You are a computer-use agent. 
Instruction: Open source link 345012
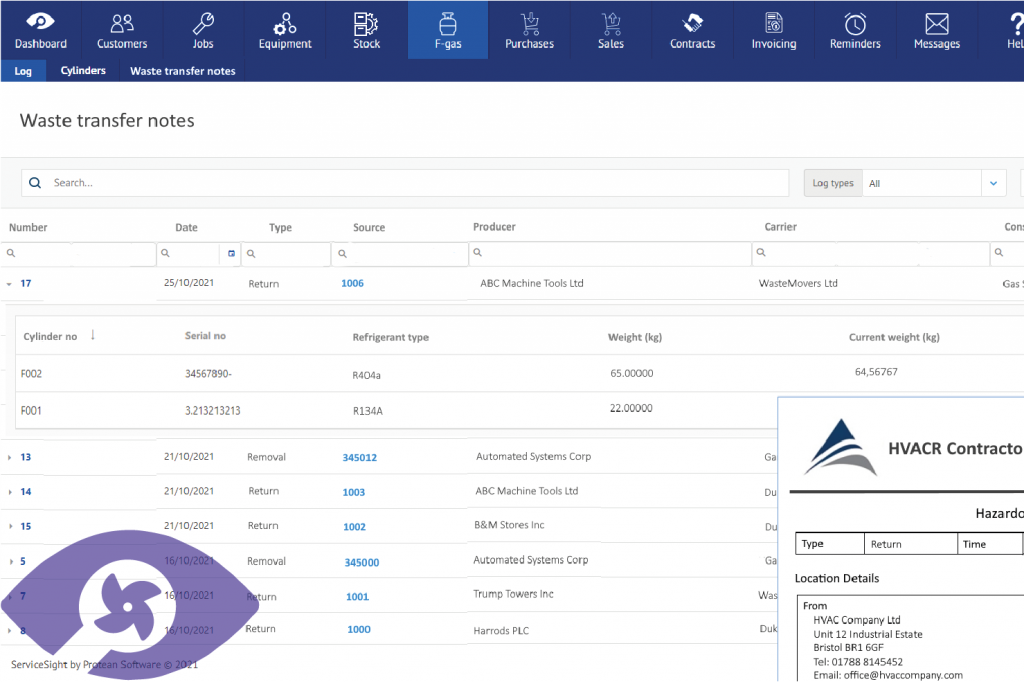360,457
